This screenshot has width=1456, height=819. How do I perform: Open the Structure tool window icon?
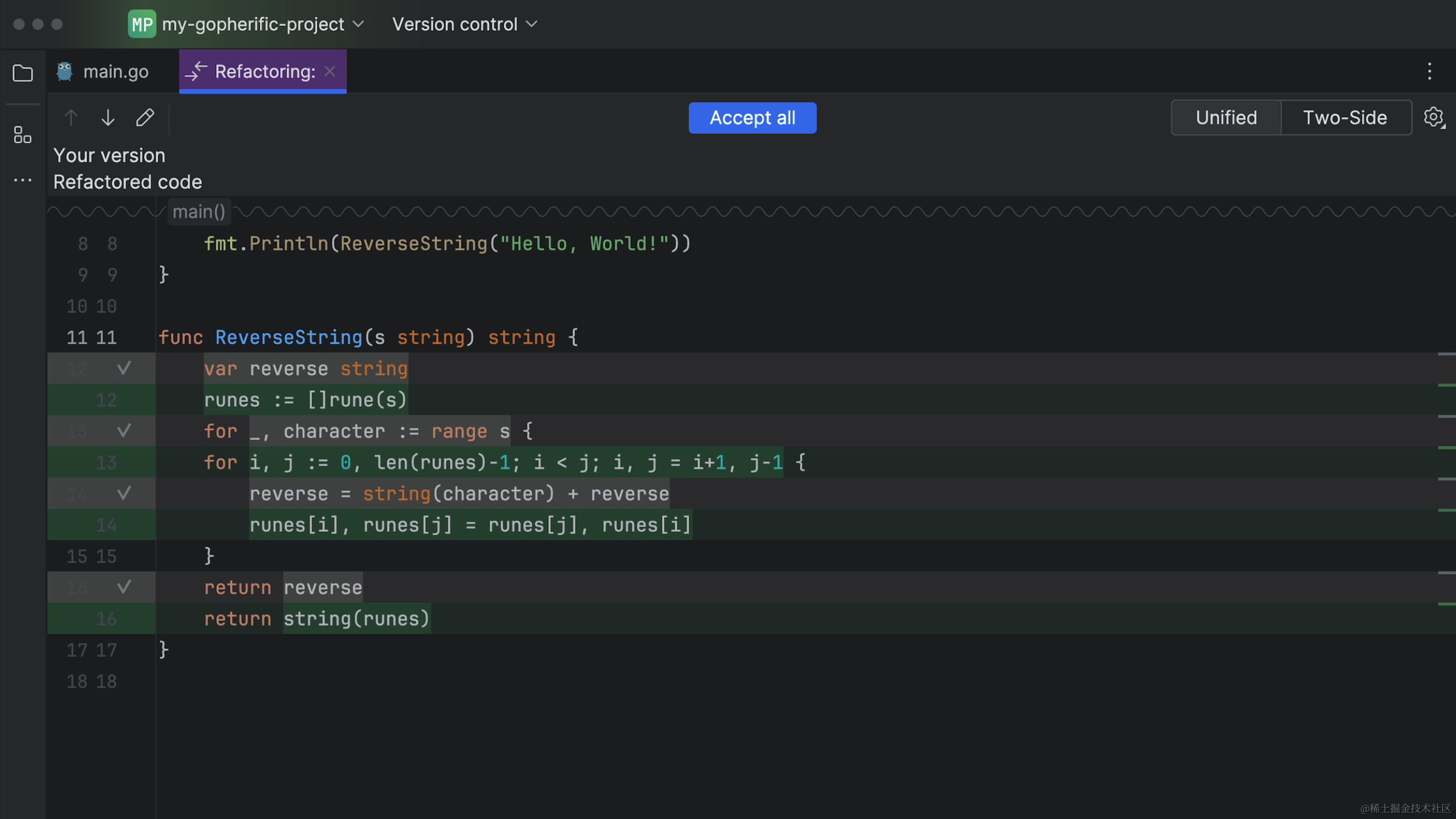point(23,135)
